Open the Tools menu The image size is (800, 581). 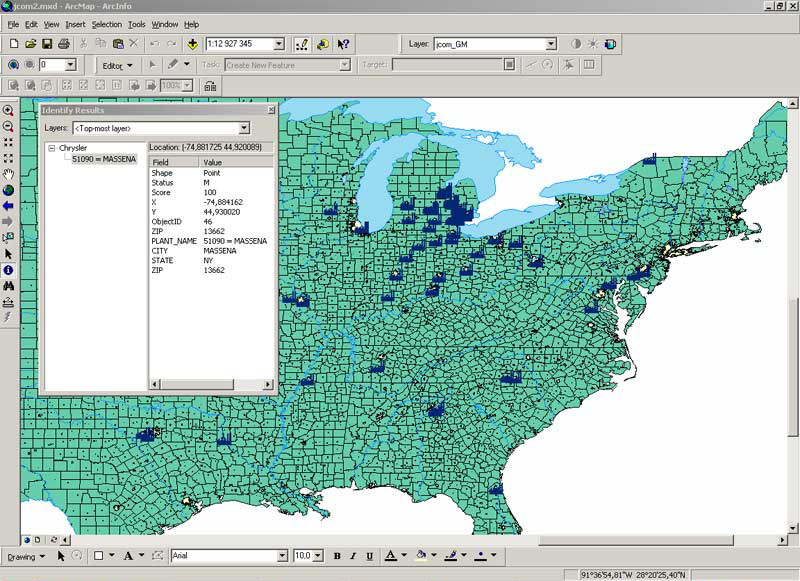[136, 24]
